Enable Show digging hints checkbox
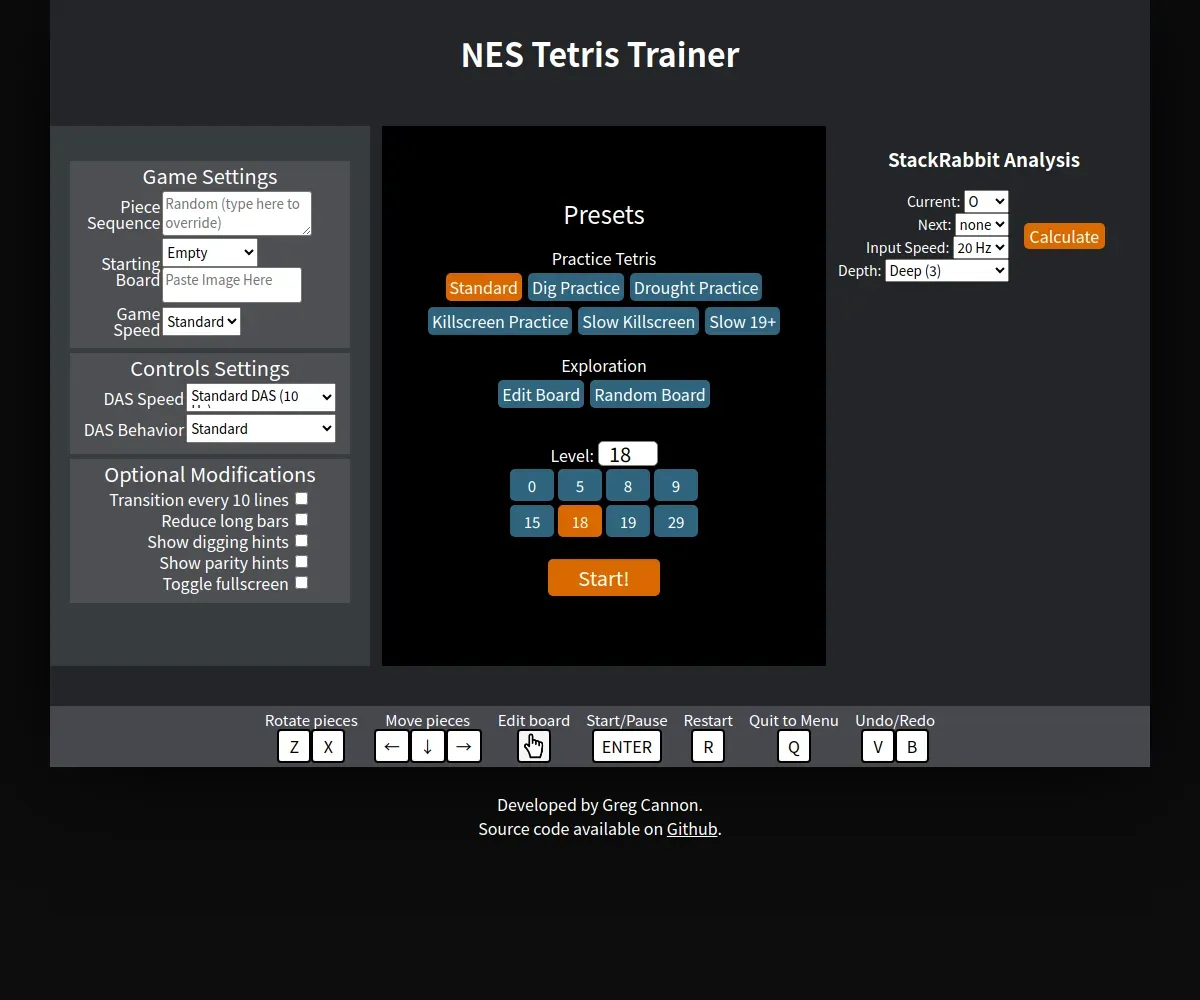This screenshot has width=1200, height=1000. pyautogui.click(x=301, y=541)
